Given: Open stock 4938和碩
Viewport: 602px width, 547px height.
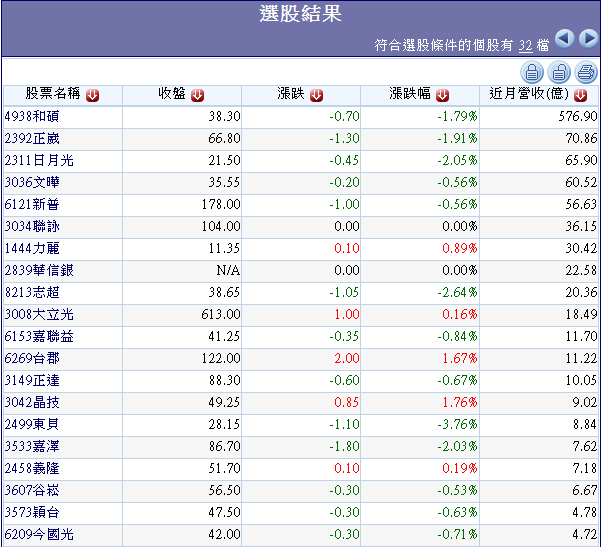Looking at the screenshot, I should tap(32, 116).
